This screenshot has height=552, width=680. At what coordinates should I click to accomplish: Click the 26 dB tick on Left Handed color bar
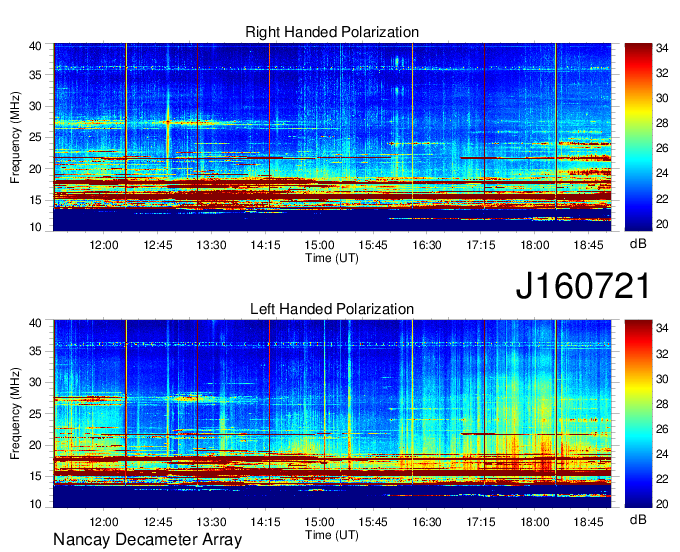pyautogui.click(x=662, y=429)
